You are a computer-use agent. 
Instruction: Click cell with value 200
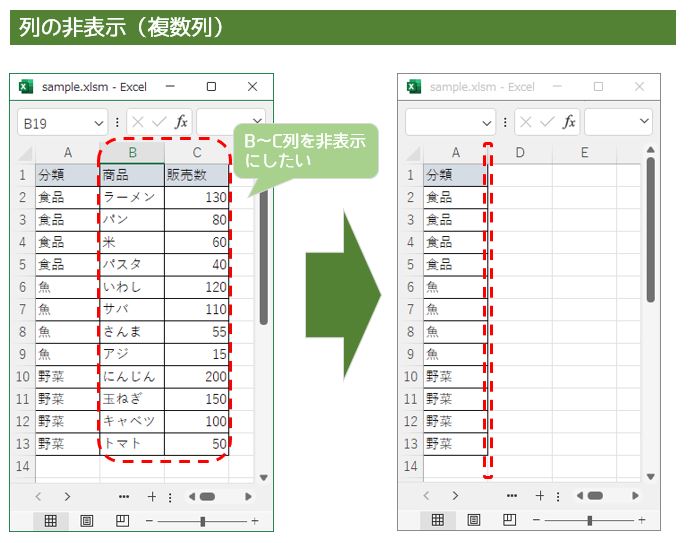click(x=197, y=376)
